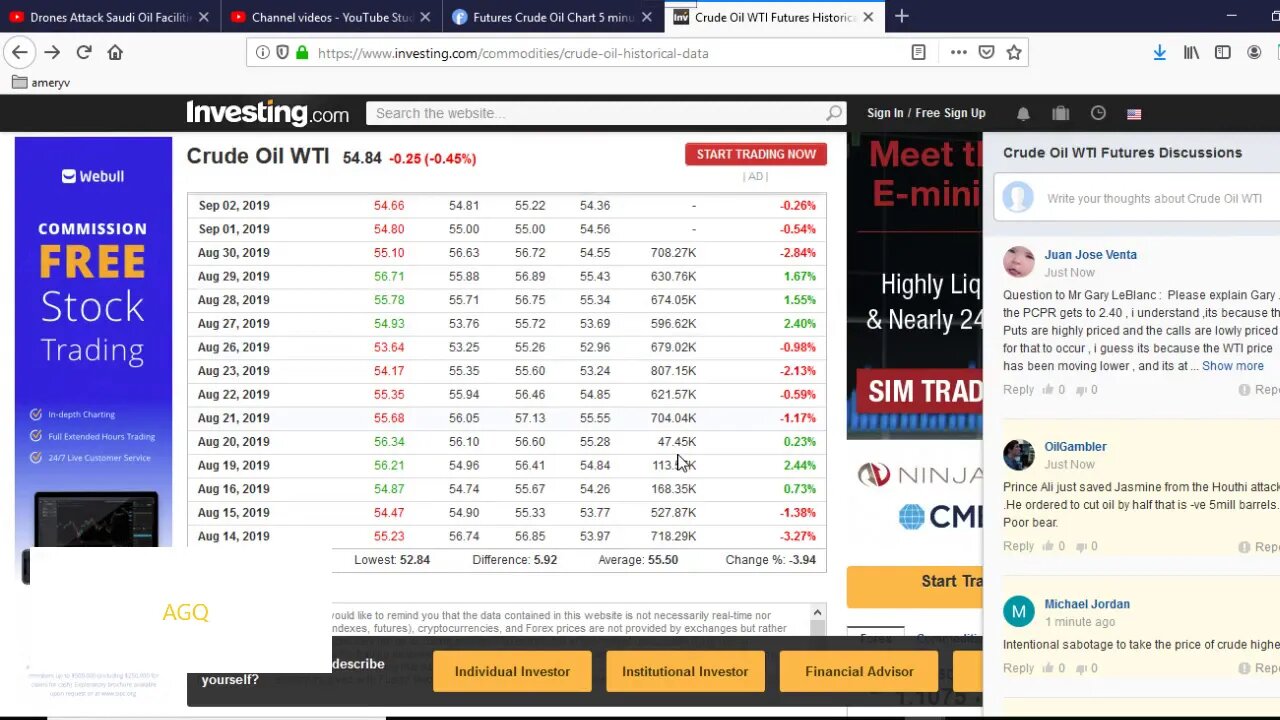Go back to the previous page

click(x=20, y=53)
